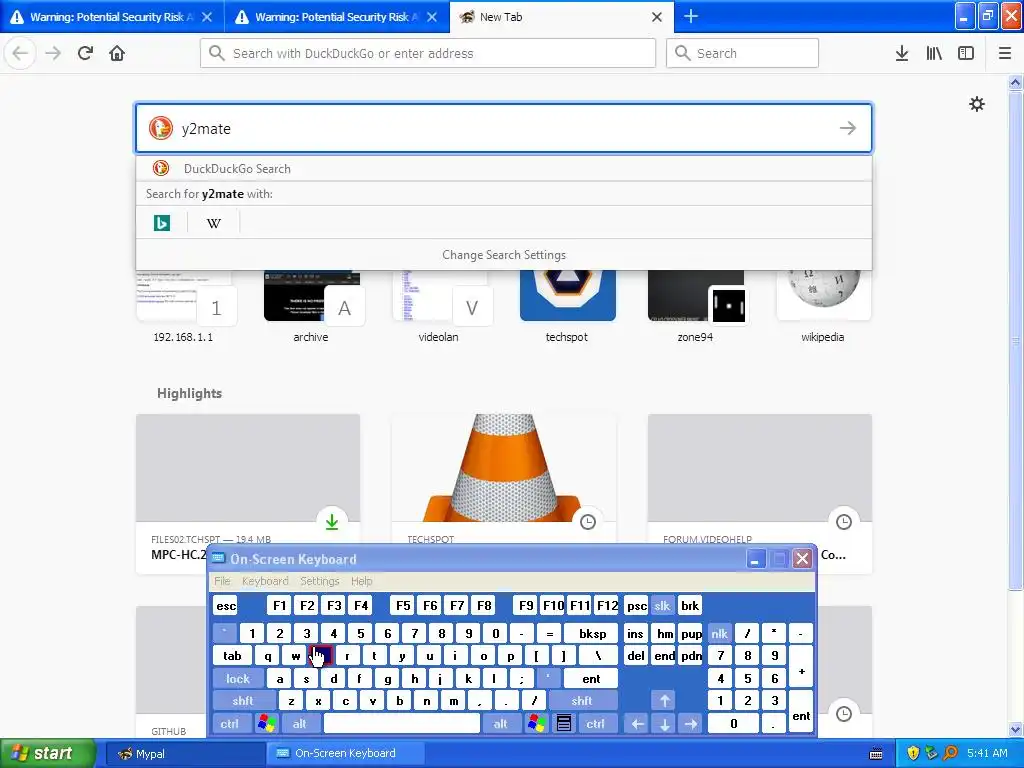Search y2mate with Wikipedia icon
This screenshot has height=768, width=1024.
click(x=214, y=223)
